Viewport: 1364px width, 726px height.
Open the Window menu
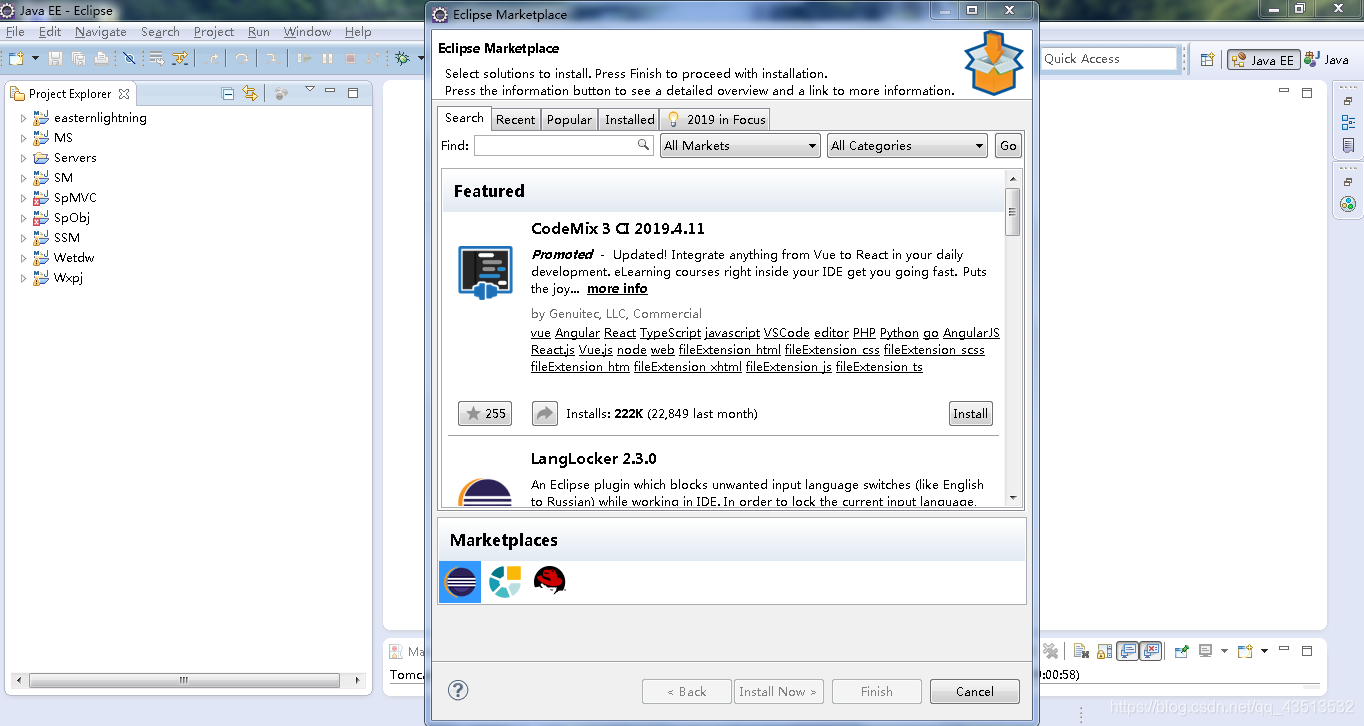(x=307, y=32)
